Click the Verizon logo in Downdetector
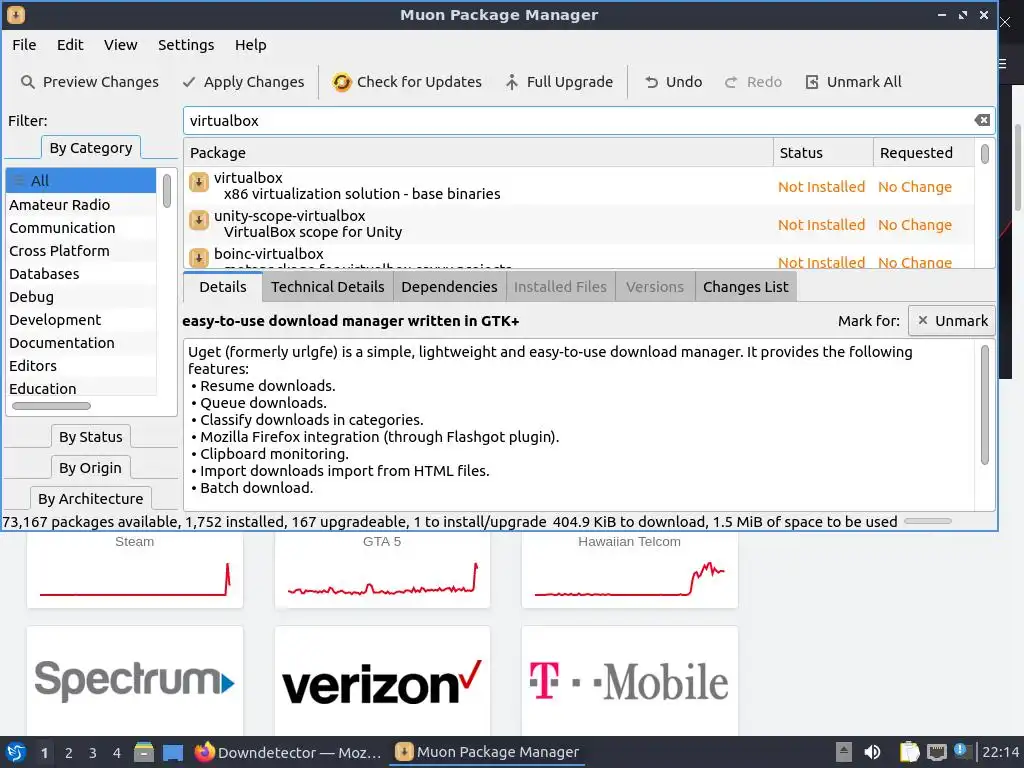This screenshot has height=768, width=1024. click(x=382, y=680)
